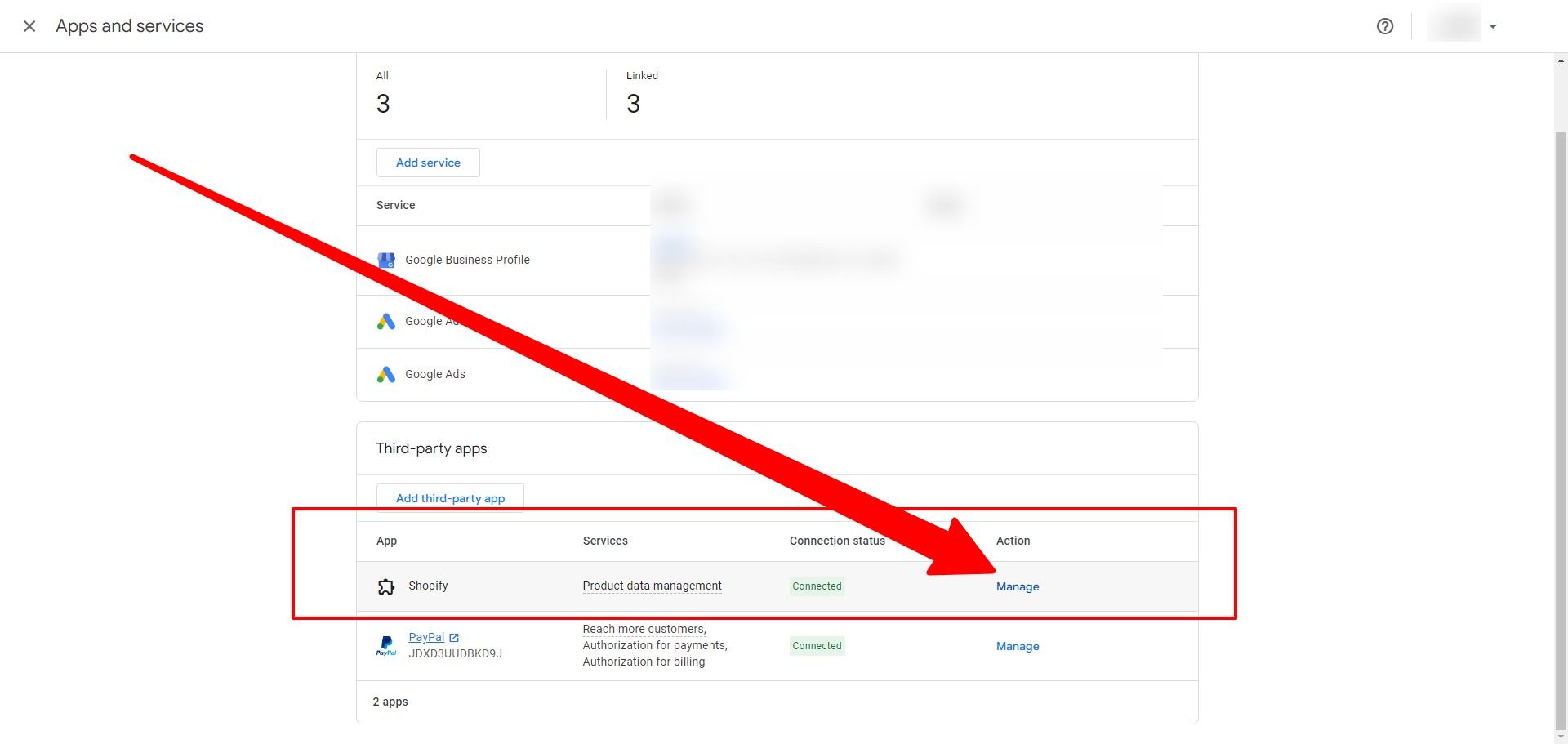
Task: Select PayPal ID JDXD3UUDBKD9J
Action: [x=455, y=653]
